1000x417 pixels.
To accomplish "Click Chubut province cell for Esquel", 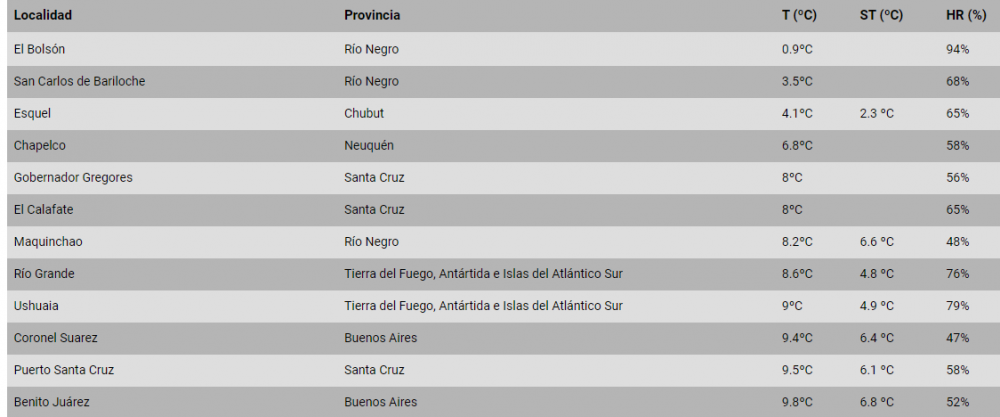I will click(364, 113).
